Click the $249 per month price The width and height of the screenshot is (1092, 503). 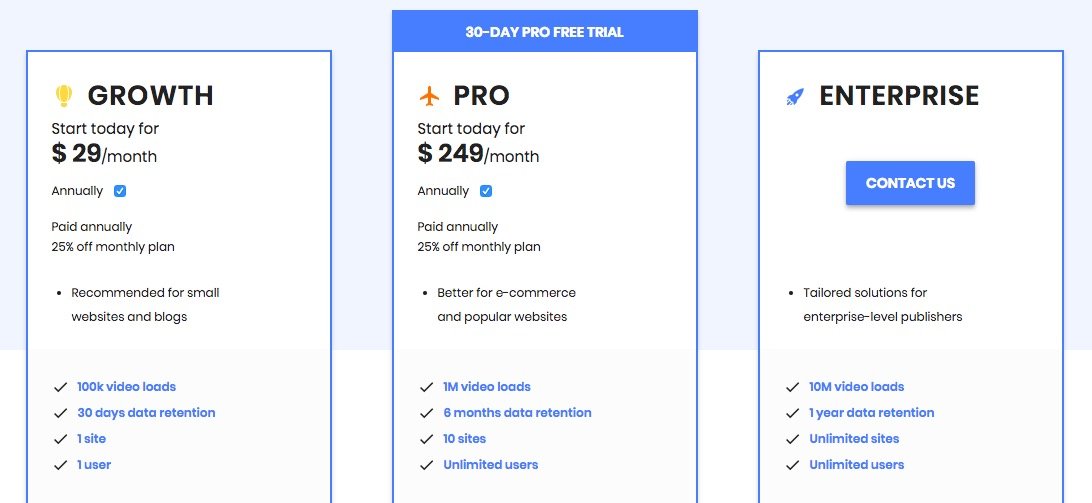tap(478, 154)
